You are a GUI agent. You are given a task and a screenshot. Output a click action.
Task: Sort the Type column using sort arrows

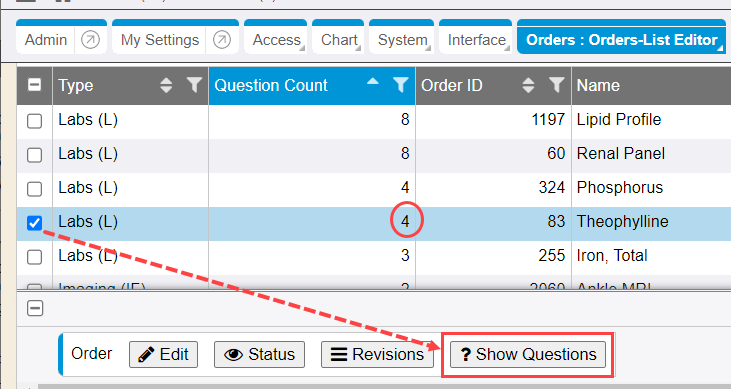click(x=166, y=85)
